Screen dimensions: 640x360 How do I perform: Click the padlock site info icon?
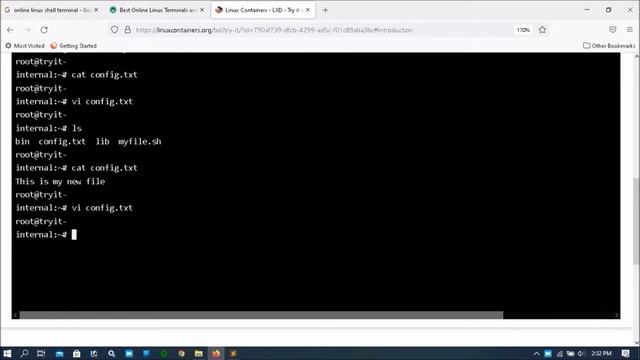click(128, 30)
